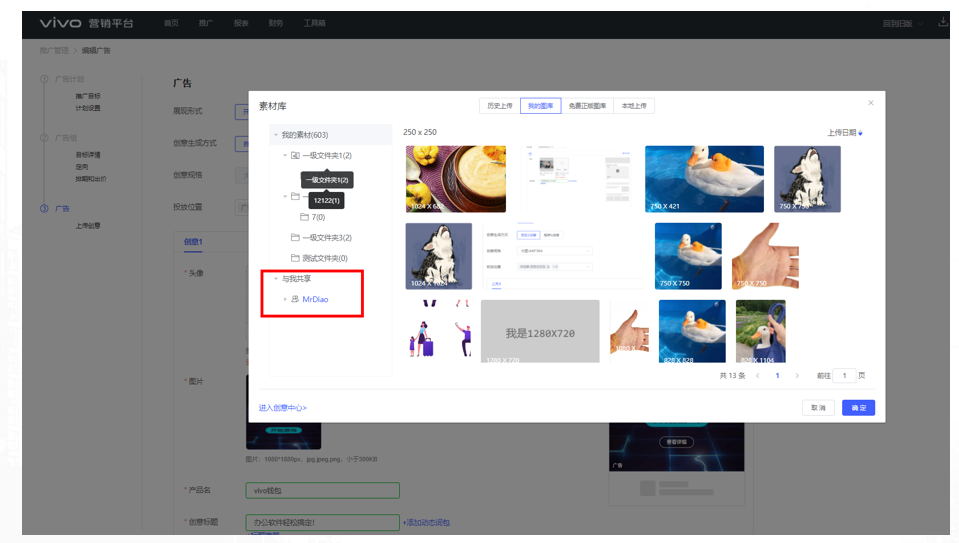Go to next page using right chevron
This screenshot has width=959, height=543.
click(x=797, y=376)
